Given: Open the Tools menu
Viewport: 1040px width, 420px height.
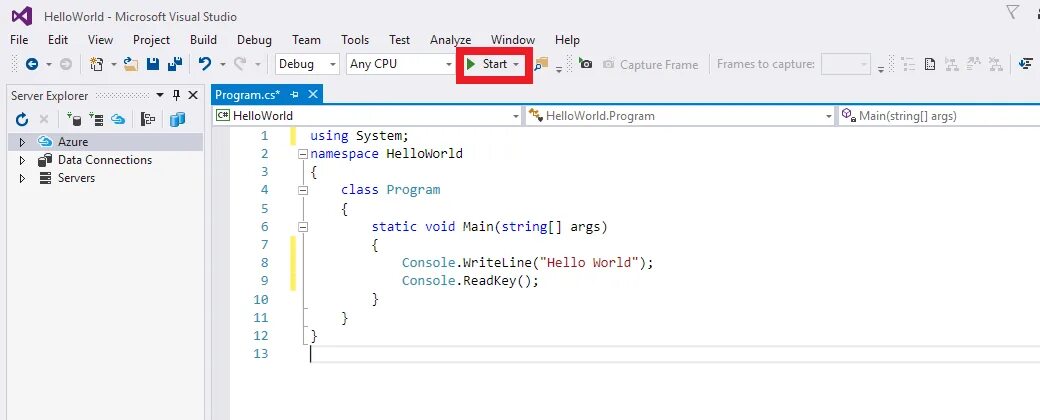Looking at the screenshot, I should [355, 40].
